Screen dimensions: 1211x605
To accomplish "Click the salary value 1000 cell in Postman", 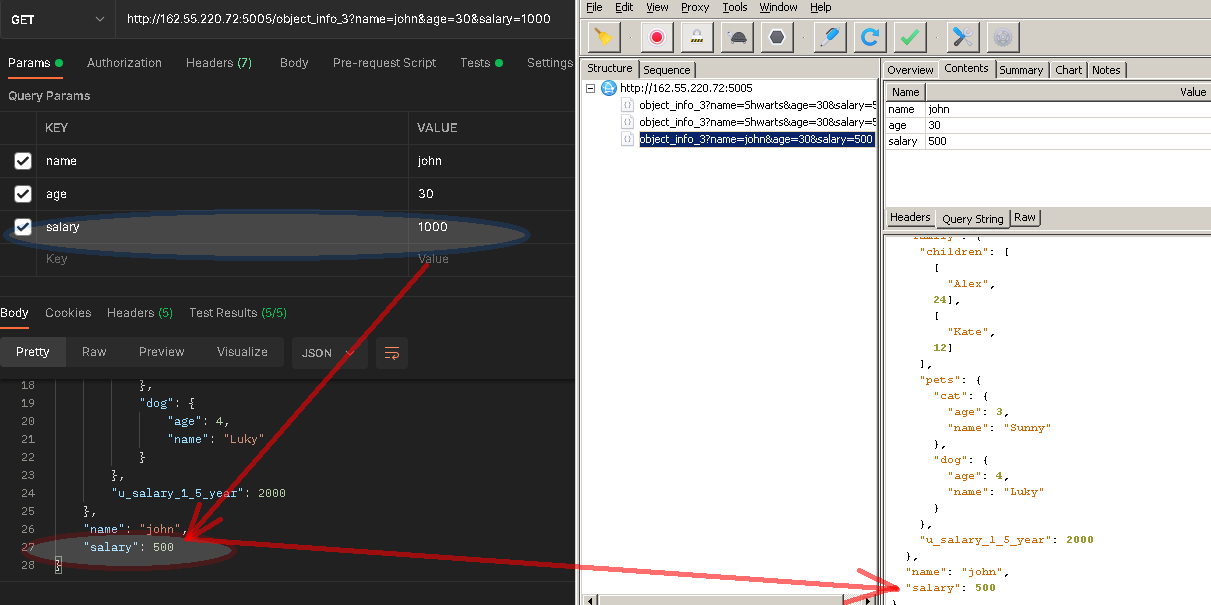I will 492,227.
